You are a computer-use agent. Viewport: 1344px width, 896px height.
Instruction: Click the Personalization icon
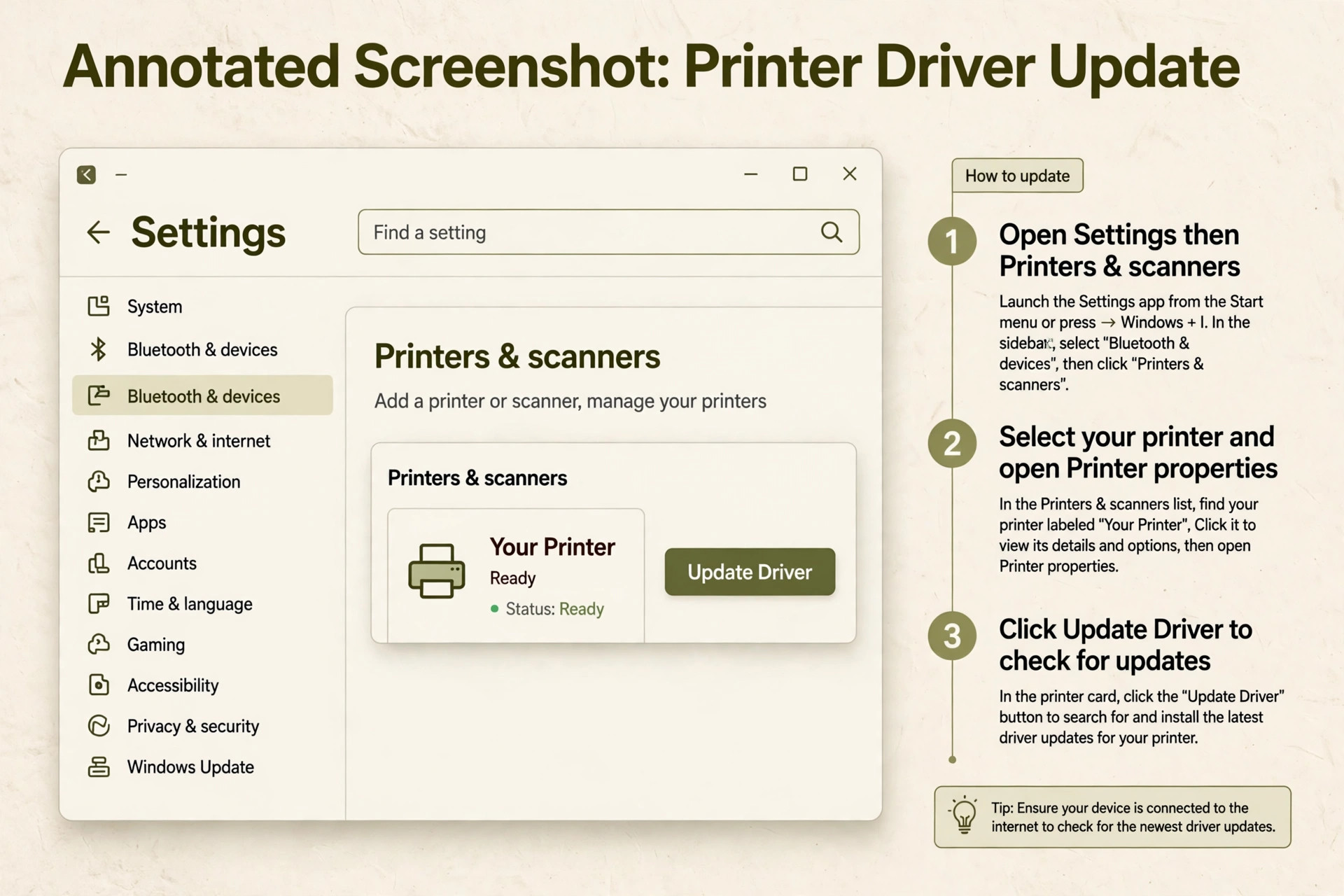pos(99,482)
